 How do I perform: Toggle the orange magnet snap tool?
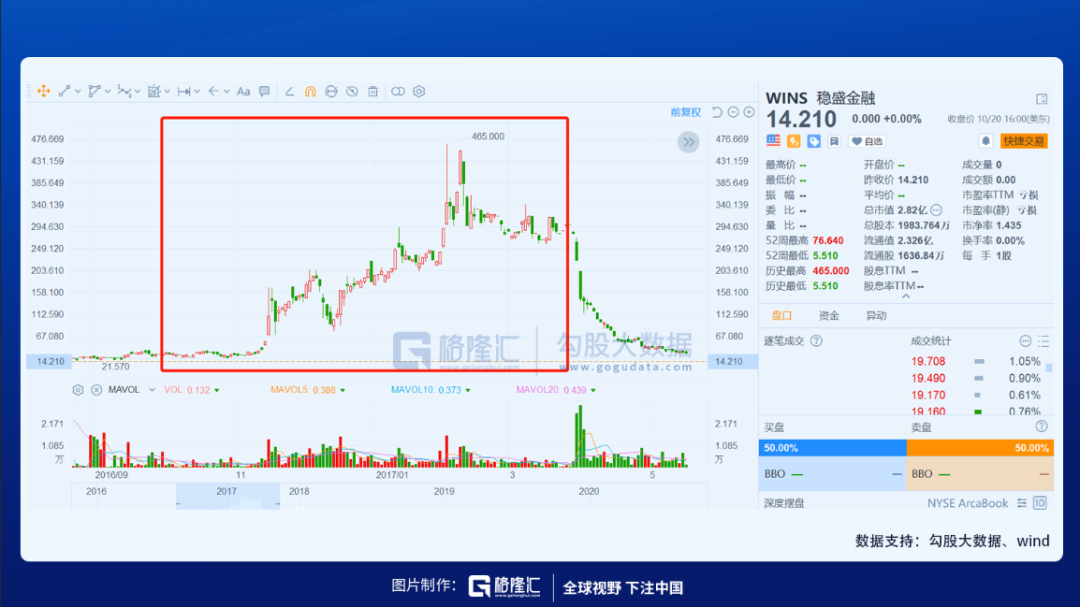pyautogui.click(x=311, y=91)
